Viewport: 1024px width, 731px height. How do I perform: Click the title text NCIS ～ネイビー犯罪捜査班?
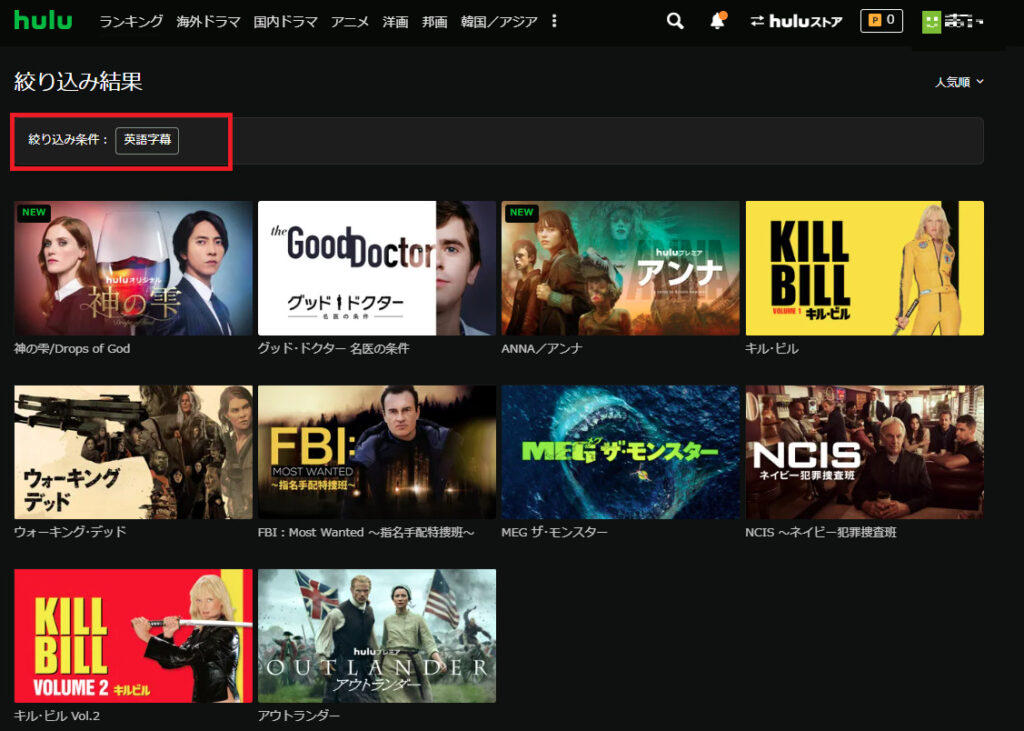821,532
